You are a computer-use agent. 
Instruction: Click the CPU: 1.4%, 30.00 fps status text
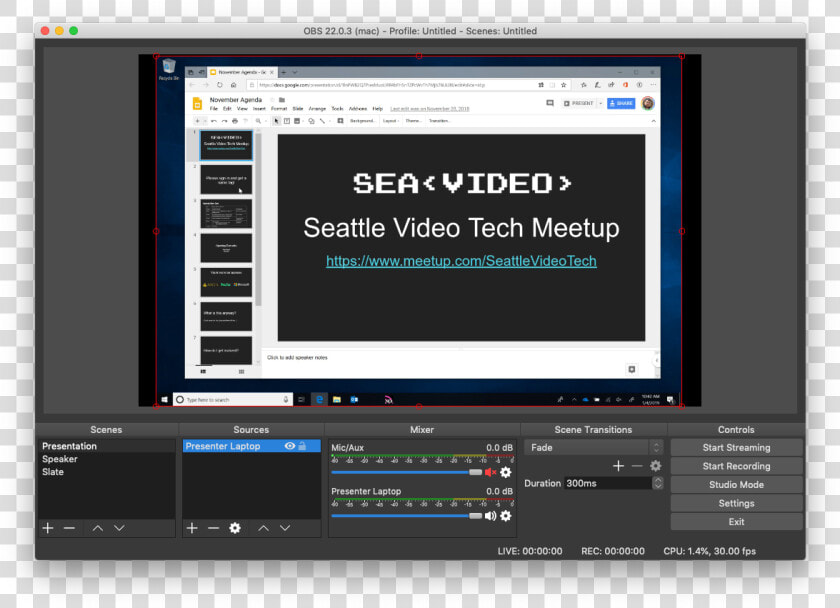[x=709, y=551]
